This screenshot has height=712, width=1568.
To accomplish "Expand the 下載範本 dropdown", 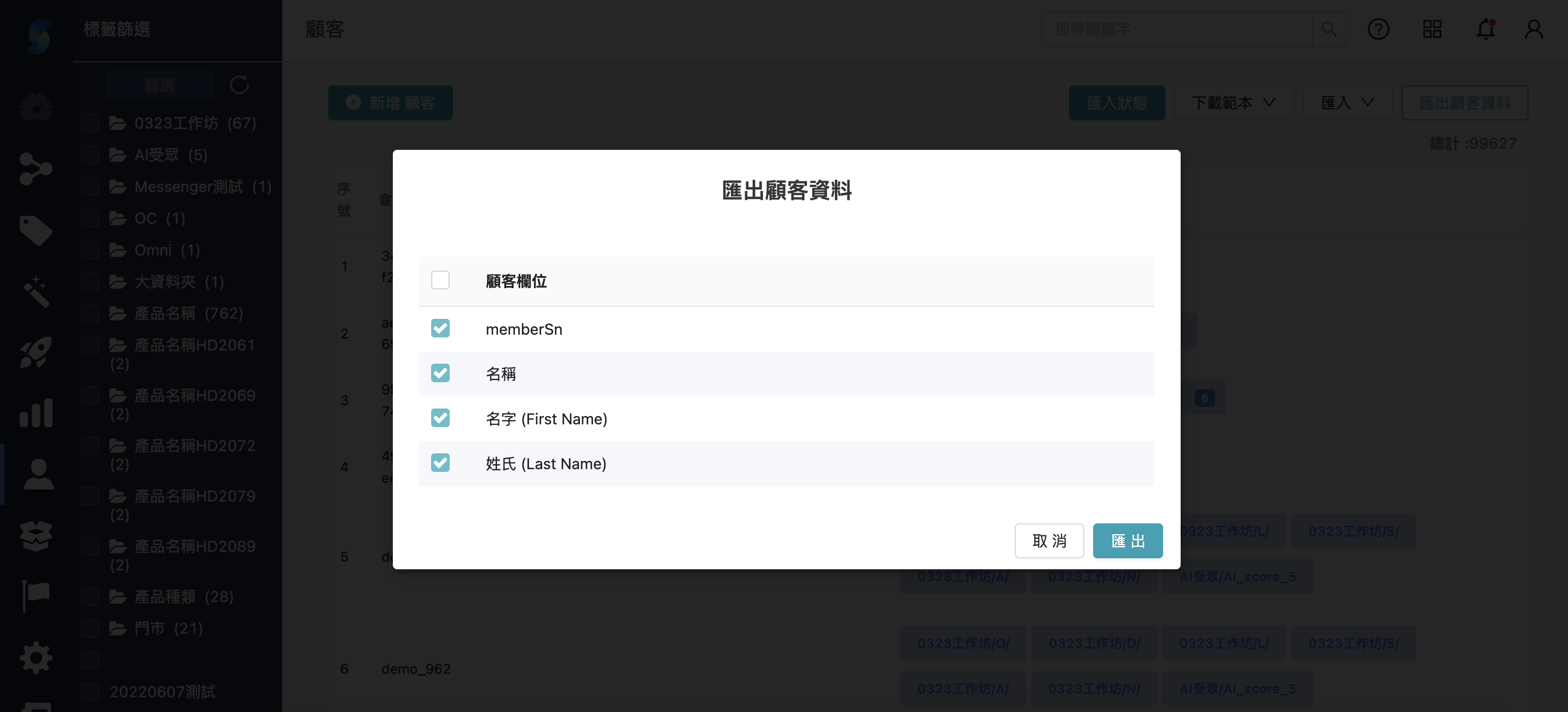I will (1233, 103).
